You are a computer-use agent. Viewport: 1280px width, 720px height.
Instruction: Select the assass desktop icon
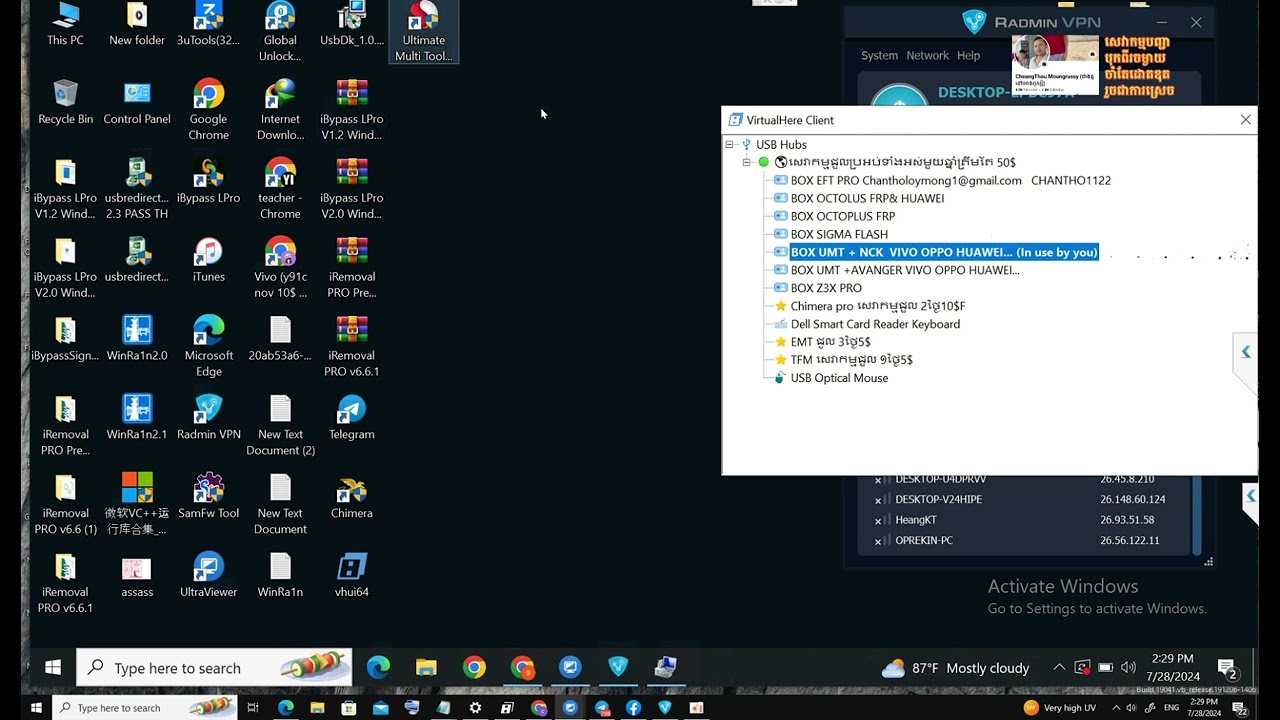pyautogui.click(x=137, y=576)
